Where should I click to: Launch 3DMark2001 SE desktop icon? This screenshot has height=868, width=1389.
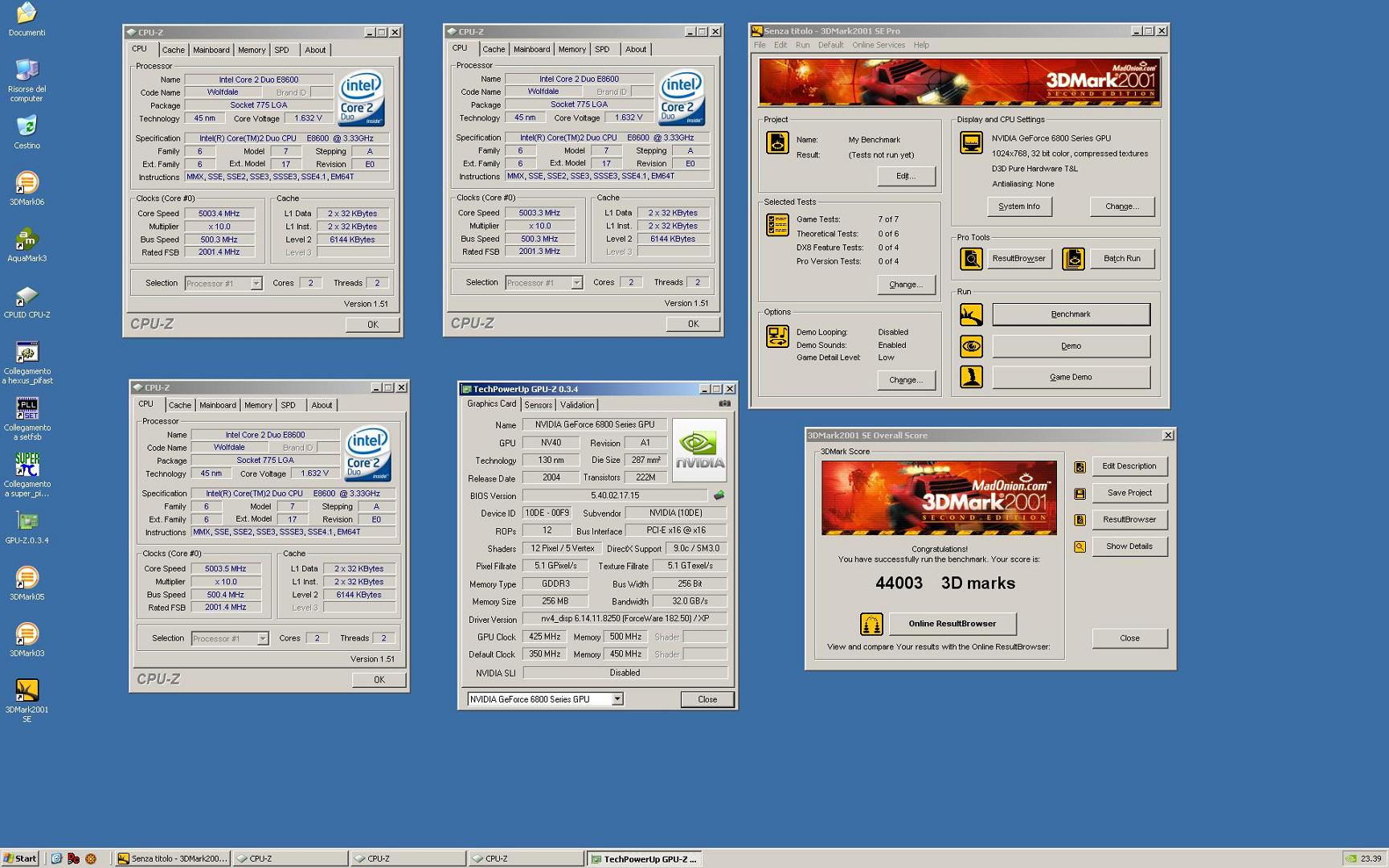tap(27, 690)
